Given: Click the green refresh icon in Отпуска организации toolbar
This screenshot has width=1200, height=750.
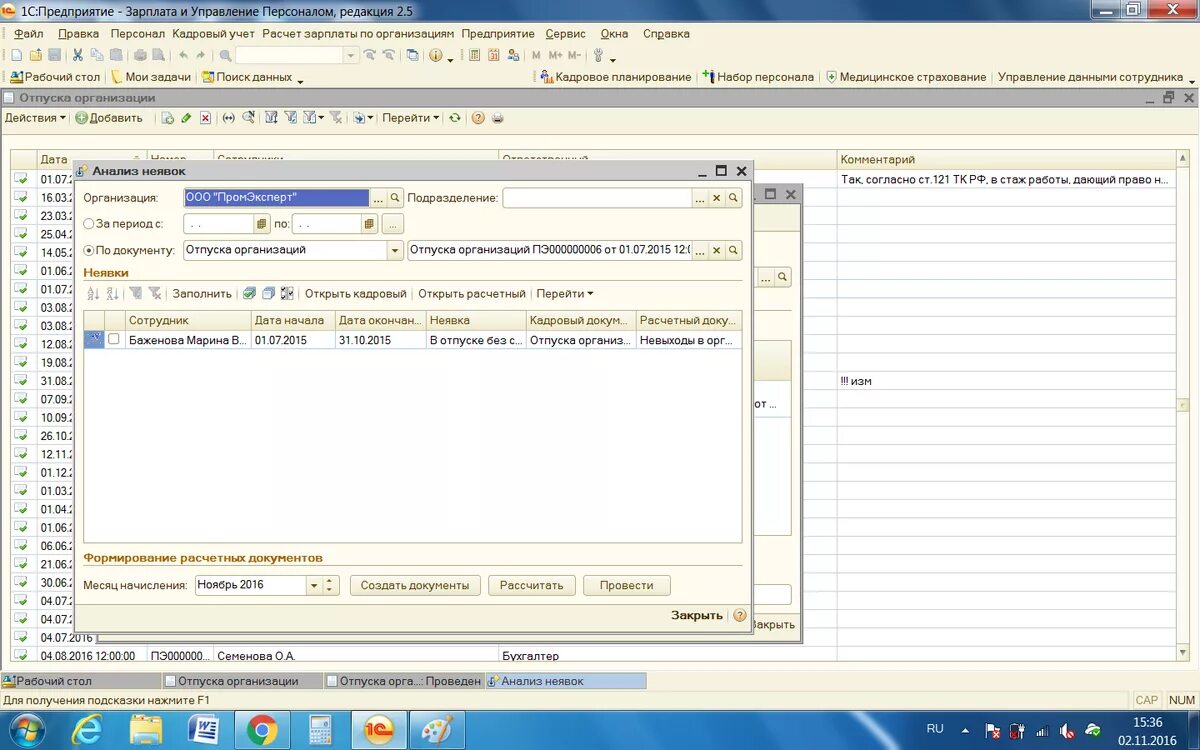Looking at the screenshot, I should pyautogui.click(x=455, y=118).
